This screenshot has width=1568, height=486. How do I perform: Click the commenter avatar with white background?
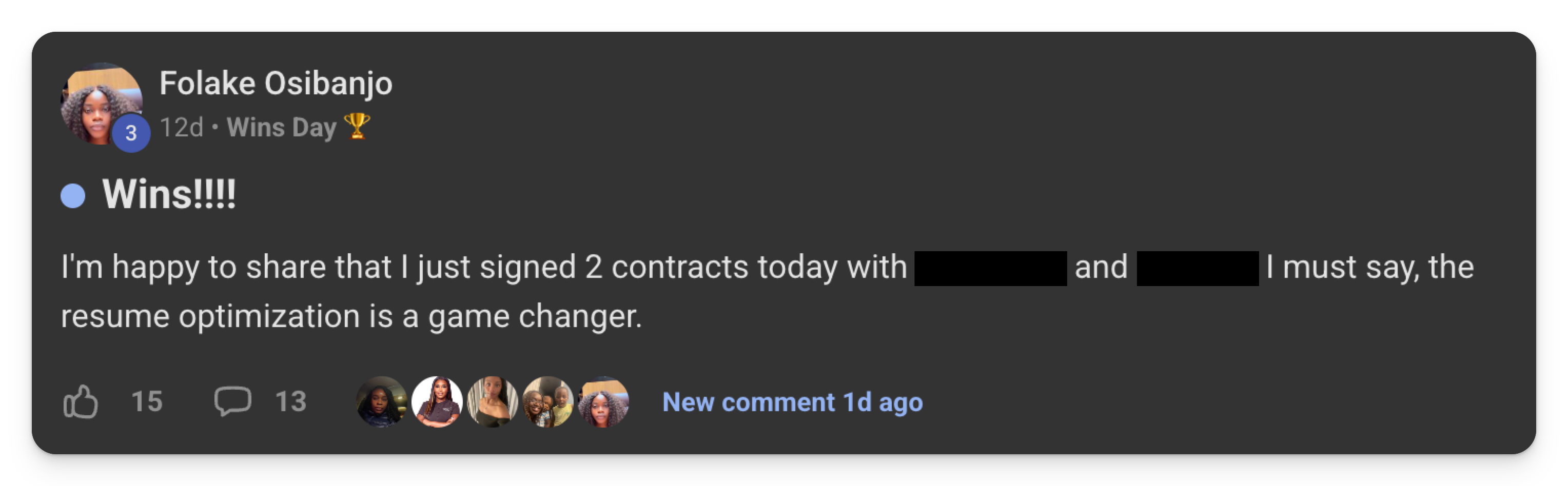coord(437,401)
